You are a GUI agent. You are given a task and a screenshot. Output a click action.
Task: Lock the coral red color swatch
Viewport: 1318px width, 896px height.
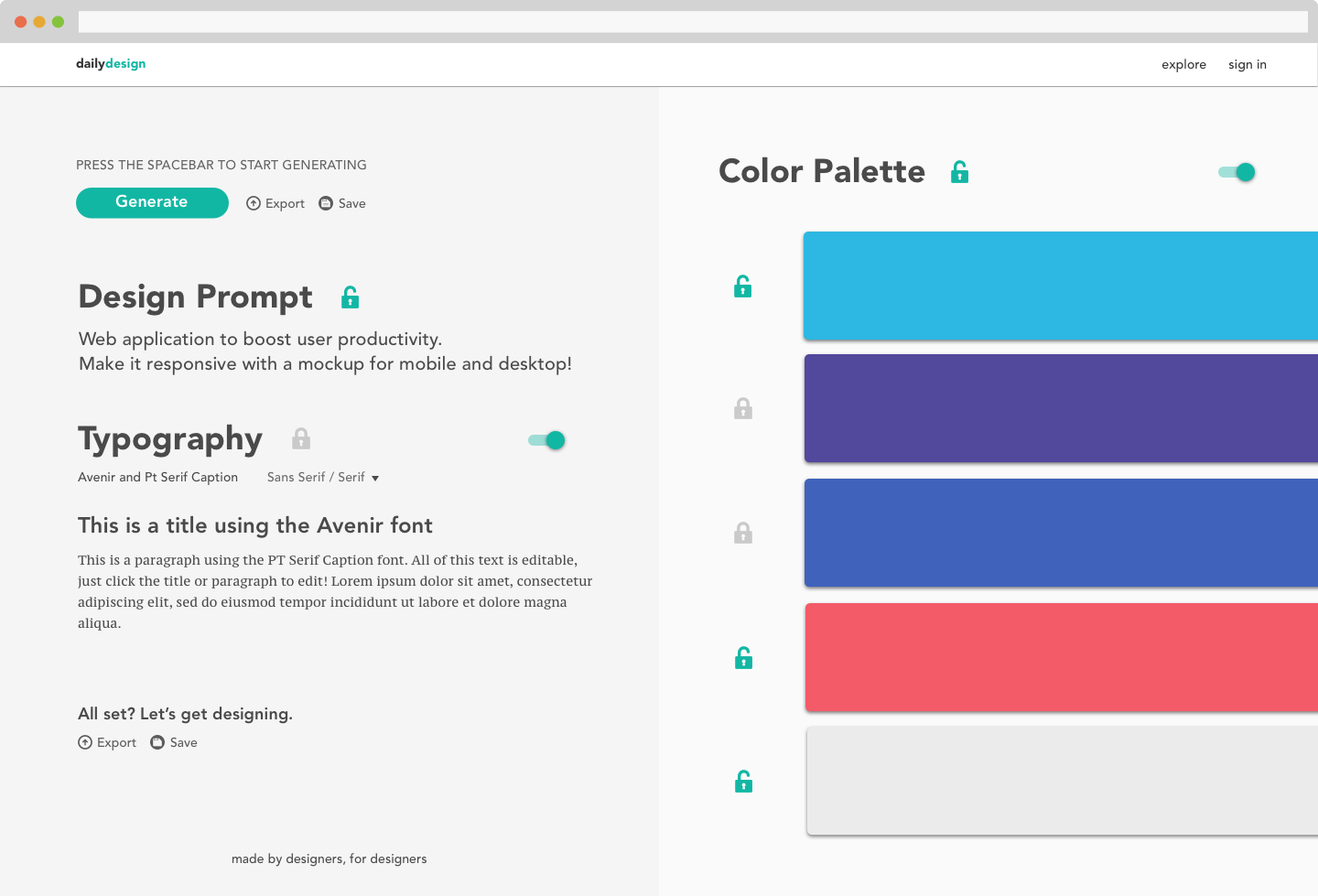(743, 658)
